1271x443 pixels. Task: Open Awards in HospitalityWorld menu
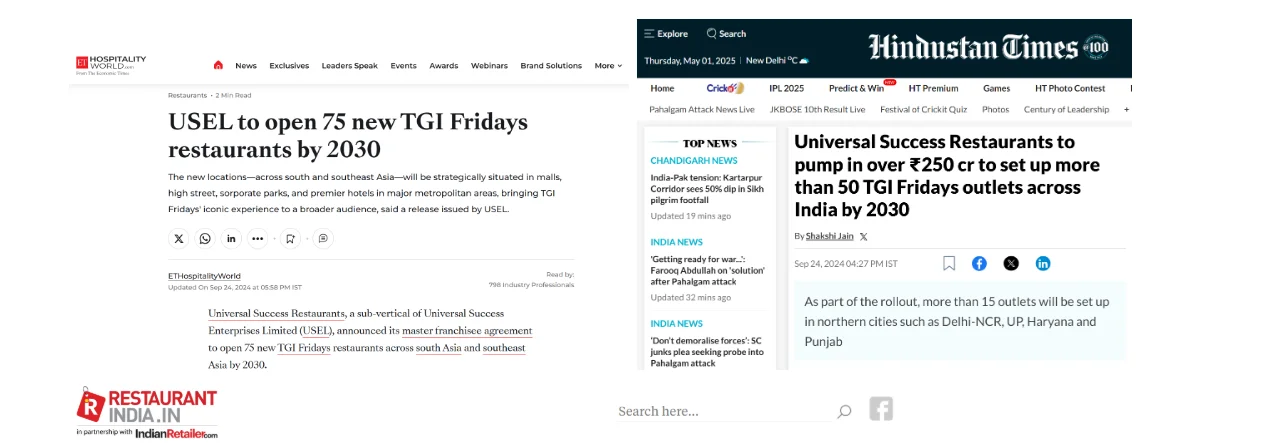click(444, 65)
